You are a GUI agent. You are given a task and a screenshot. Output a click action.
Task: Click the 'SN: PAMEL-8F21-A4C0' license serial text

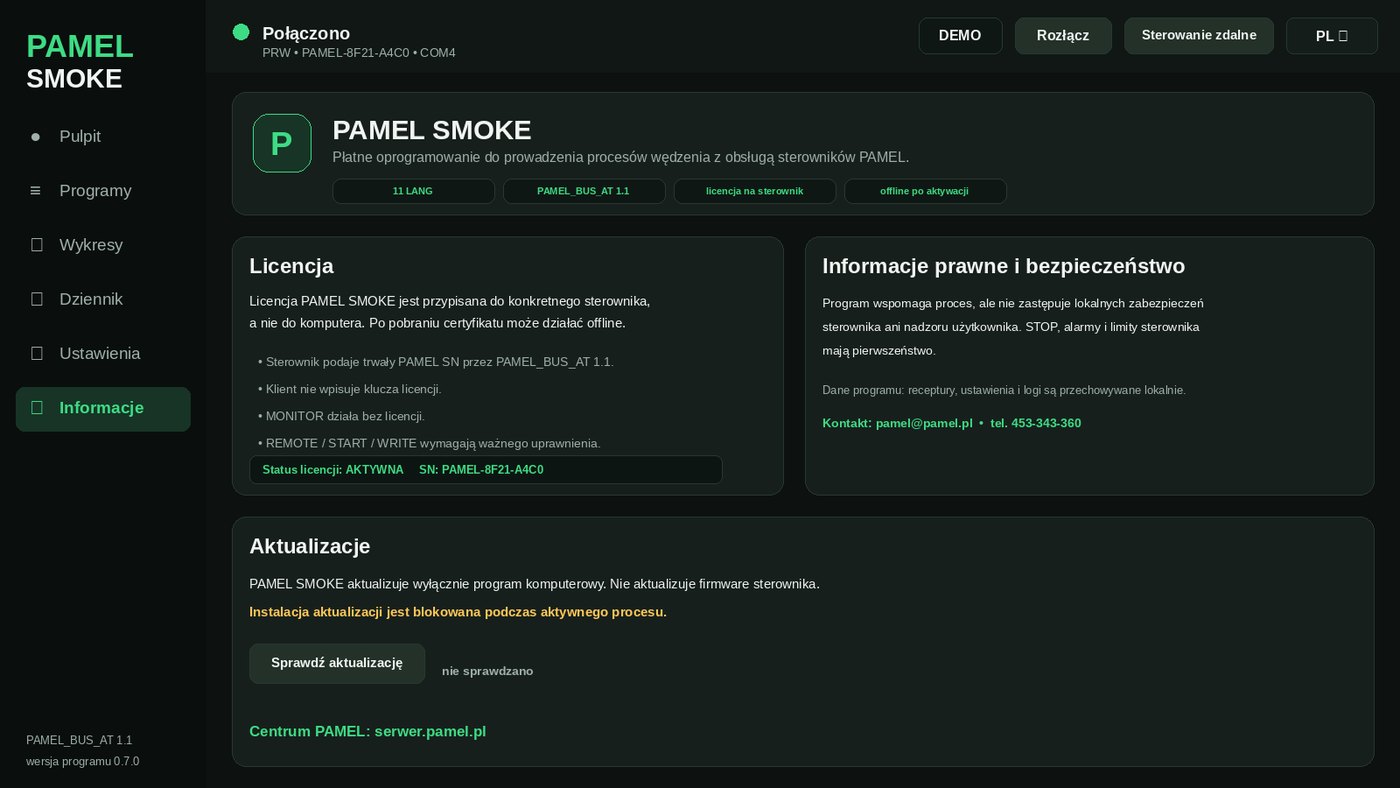(x=481, y=470)
